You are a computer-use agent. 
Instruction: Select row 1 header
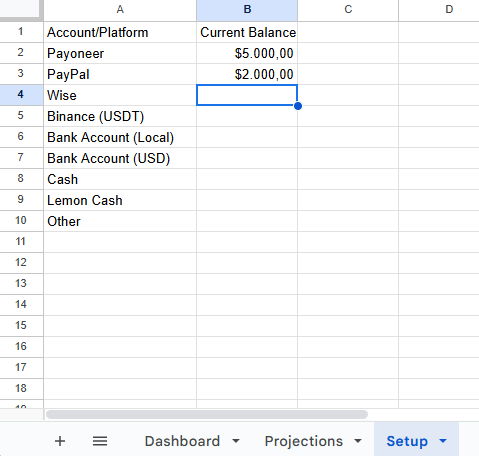tap(21, 32)
